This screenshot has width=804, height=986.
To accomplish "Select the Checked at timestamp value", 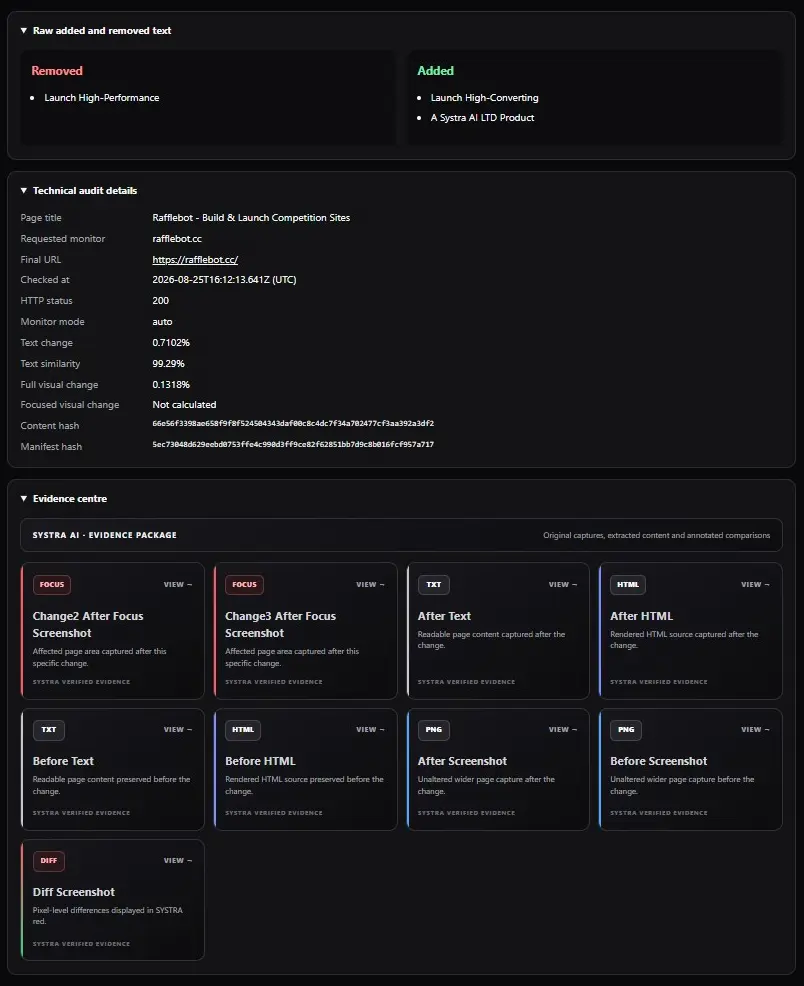I will tap(224, 280).
